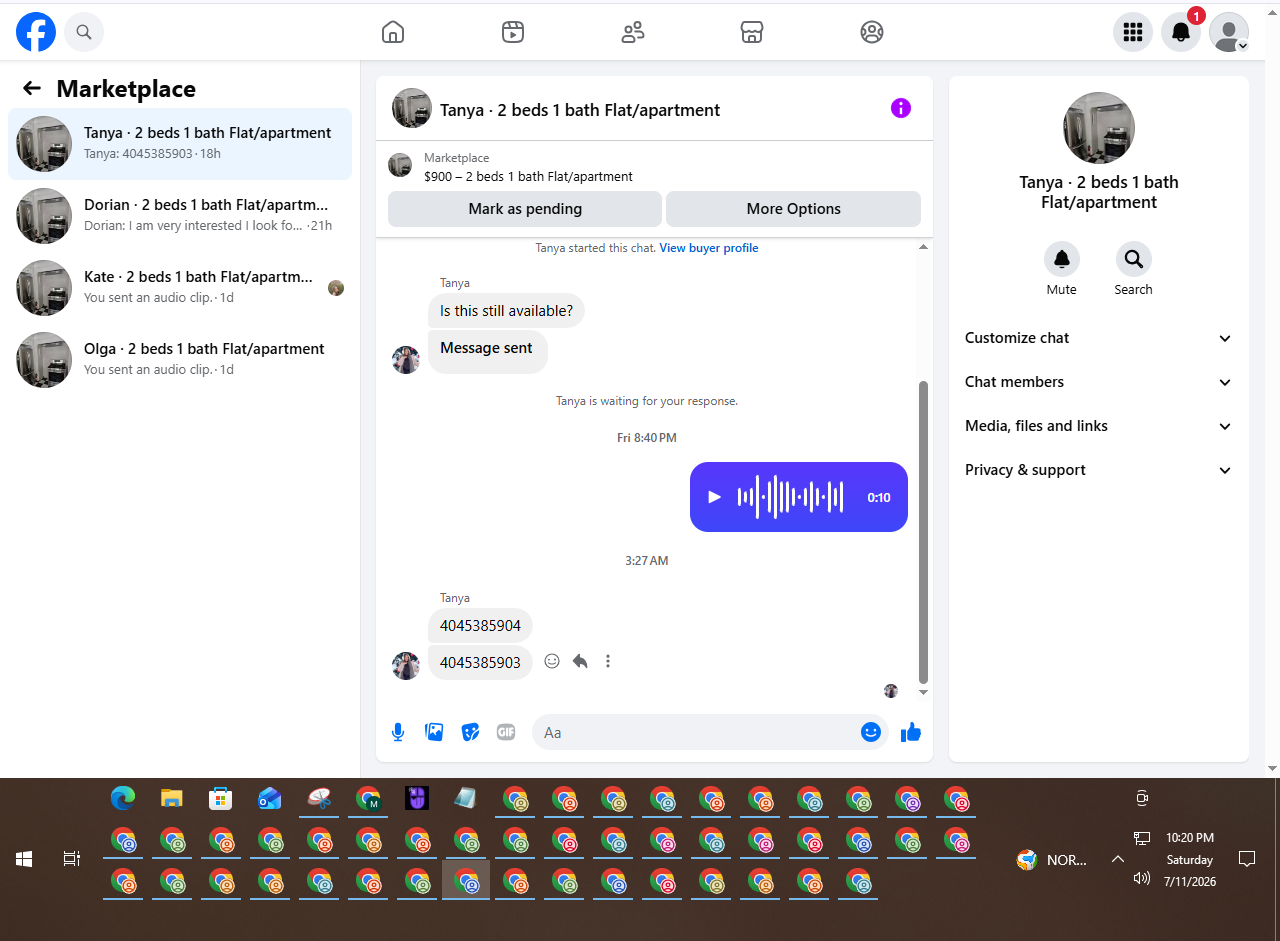This screenshot has height=941, width=1280.
Task: Reply to message 4045385903
Action: [580, 661]
